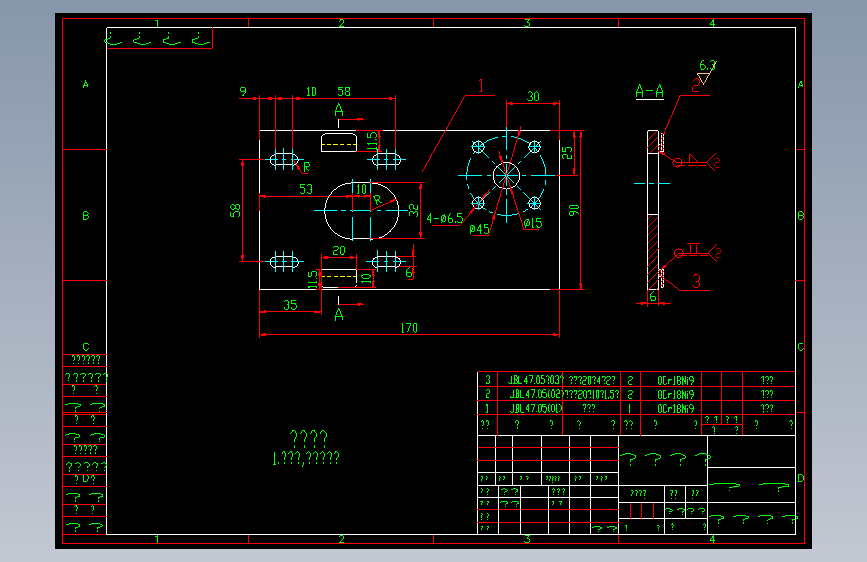Select the vertical 58 dimension on left

point(235,210)
